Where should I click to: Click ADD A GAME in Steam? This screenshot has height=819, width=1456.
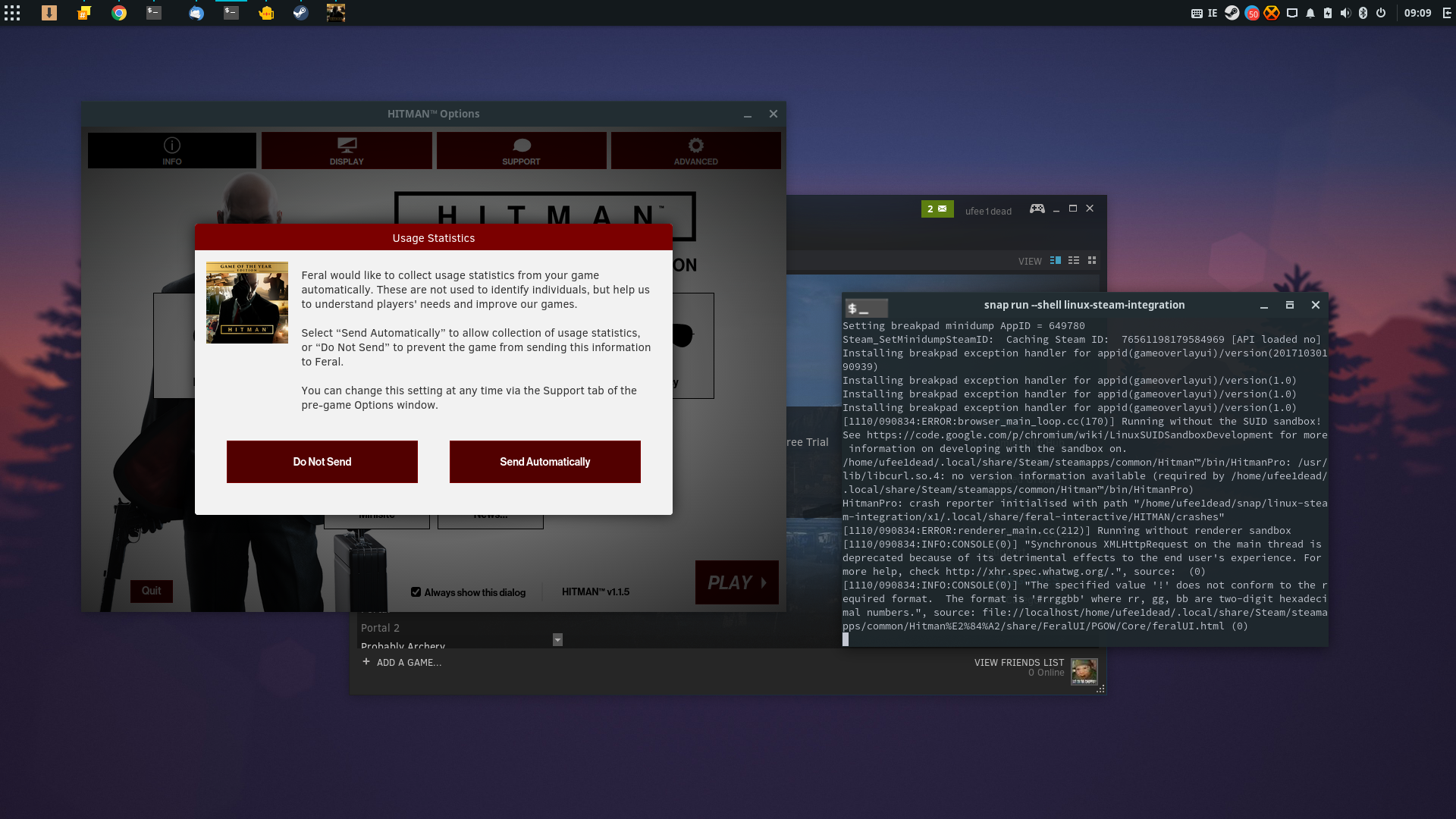(x=402, y=662)
